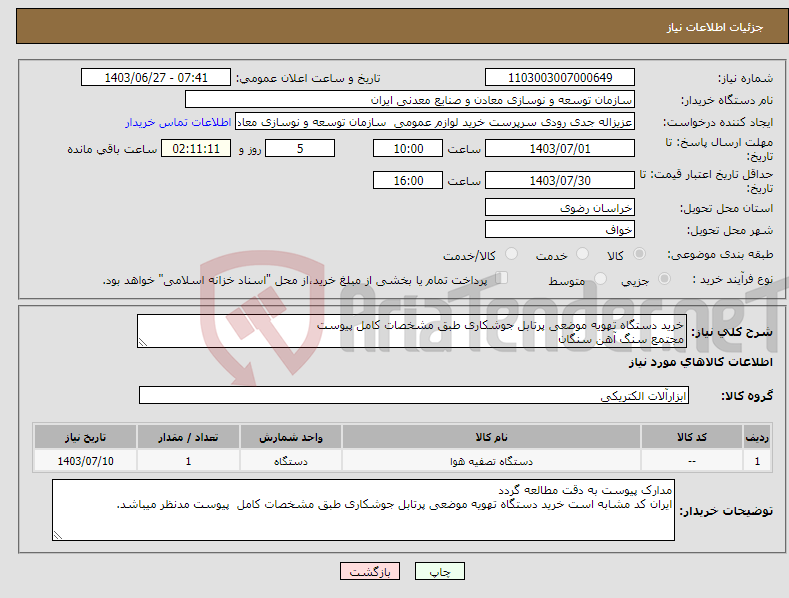
Task: Click the price validity date 1403/07/30
Action: [560, 180]
